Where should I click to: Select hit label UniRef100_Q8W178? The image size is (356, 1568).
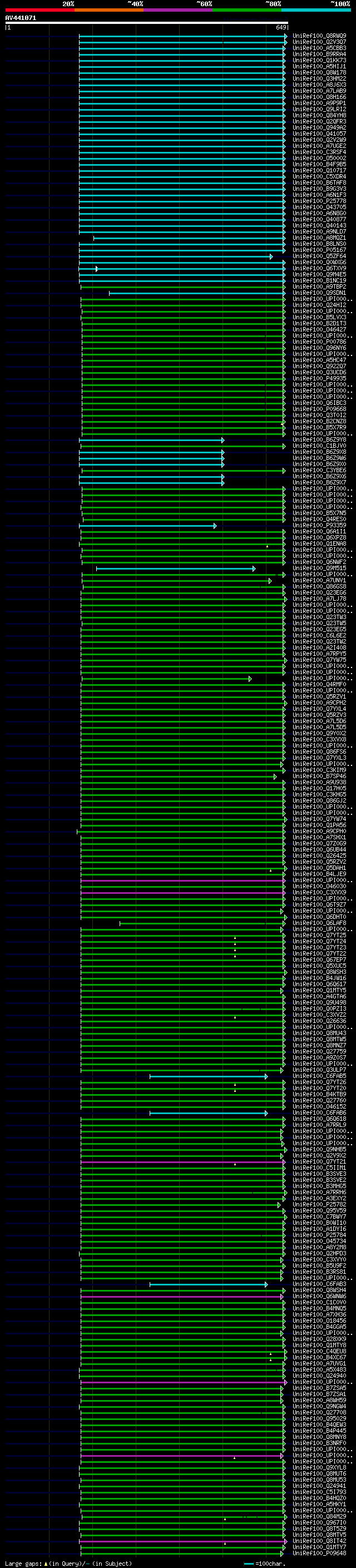click(x=319, y=72)
